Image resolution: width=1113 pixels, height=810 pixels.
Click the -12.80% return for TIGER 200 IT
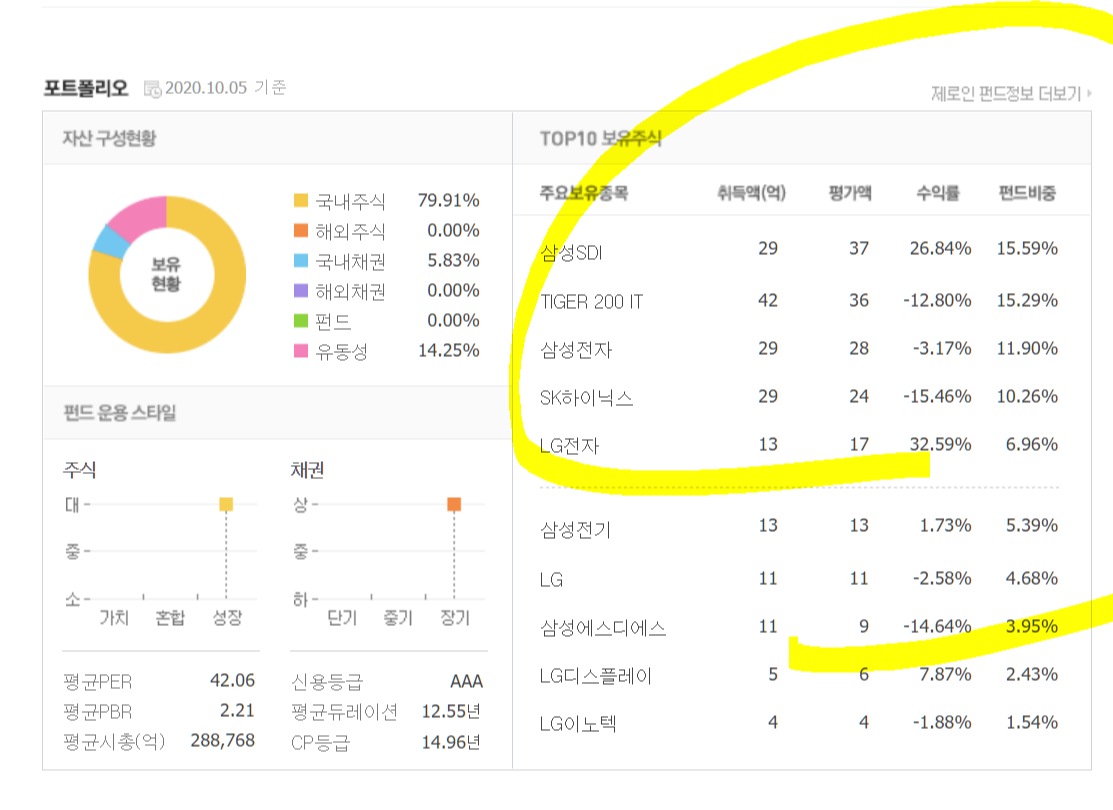click(937, 300)
